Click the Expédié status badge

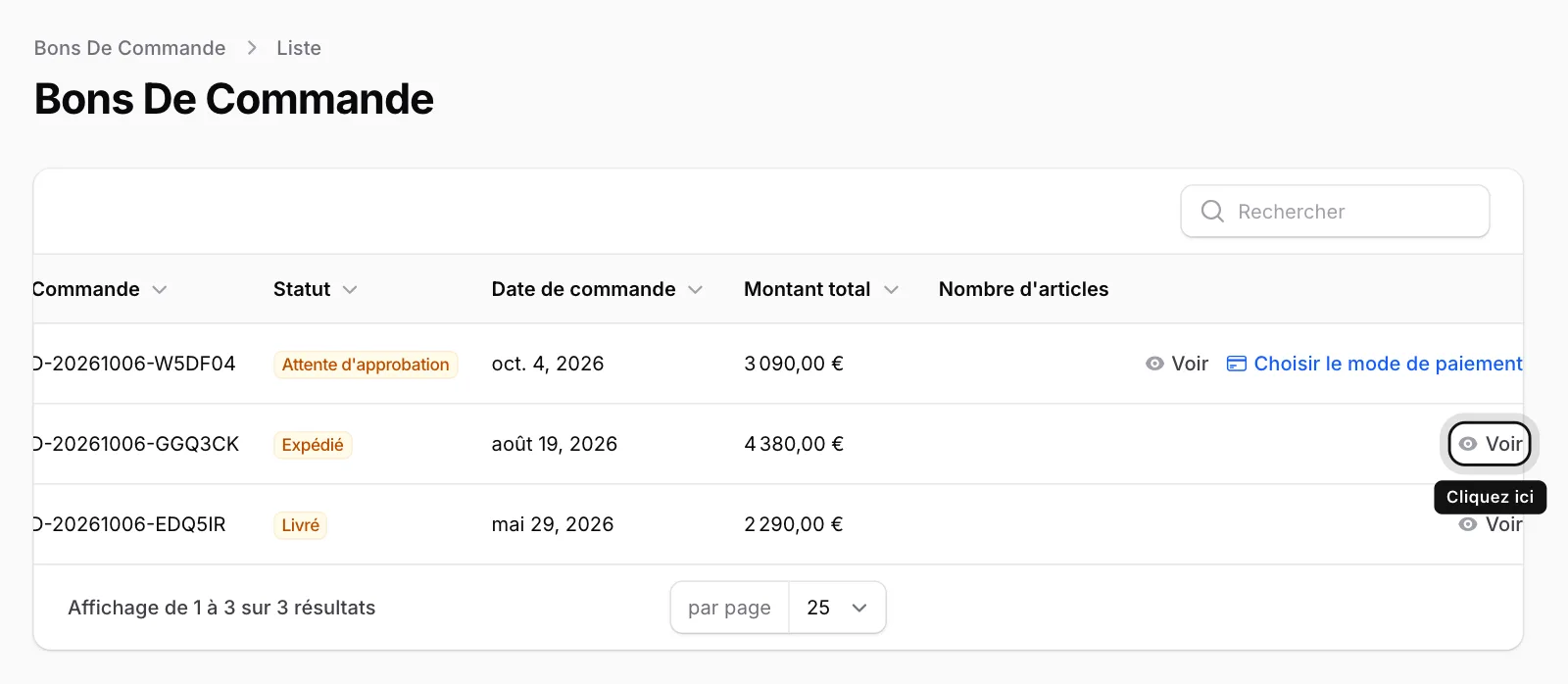tap(313, 445)
